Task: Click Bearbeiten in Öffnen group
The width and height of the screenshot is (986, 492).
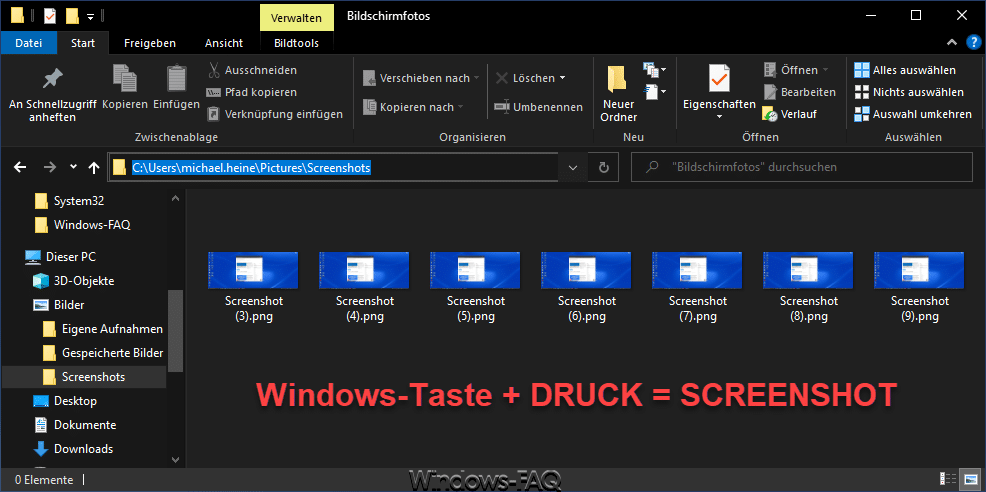Action: 799,92
